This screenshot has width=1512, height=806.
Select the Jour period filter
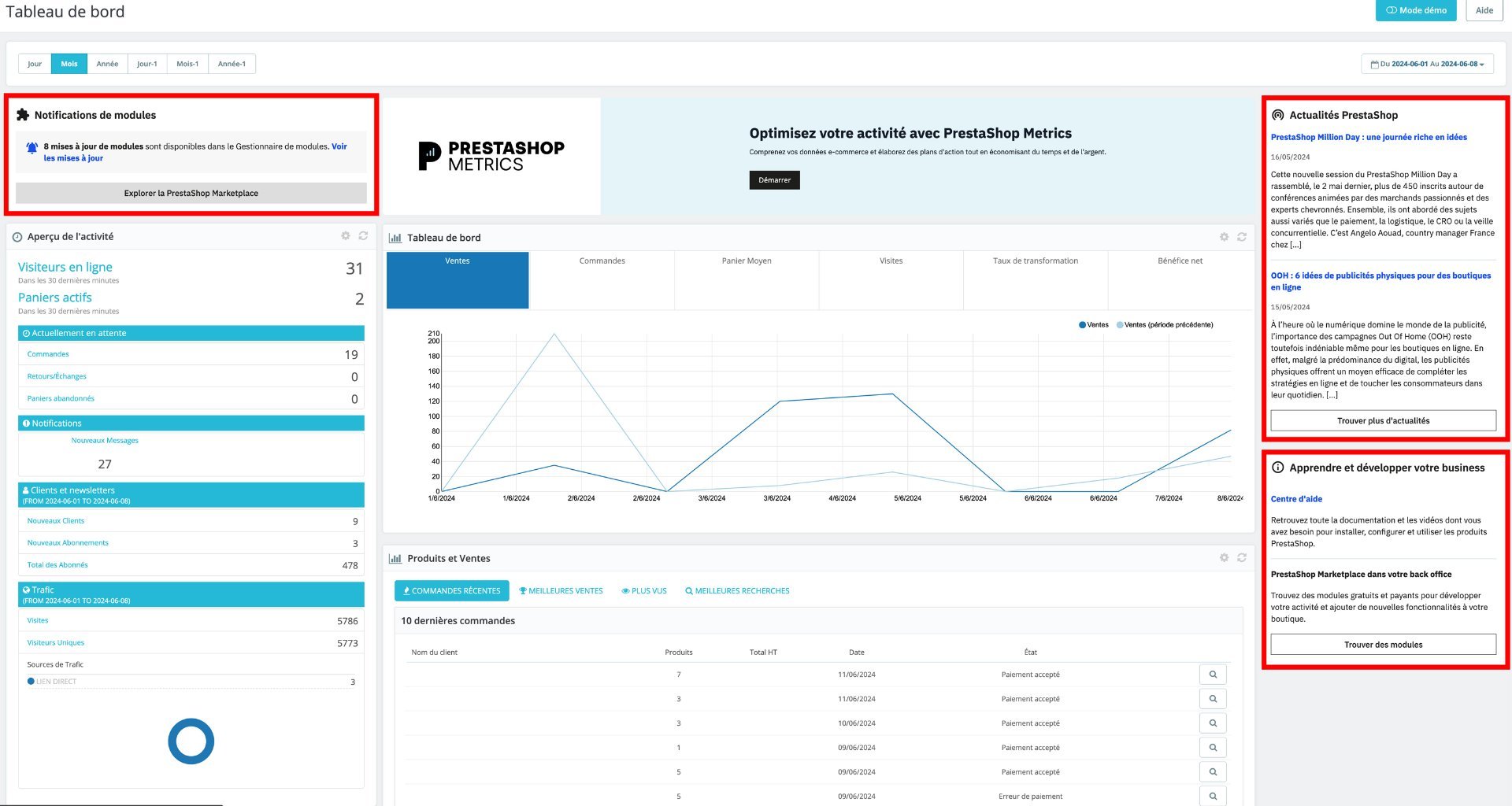pyautogui.click(x=35, y=64)
